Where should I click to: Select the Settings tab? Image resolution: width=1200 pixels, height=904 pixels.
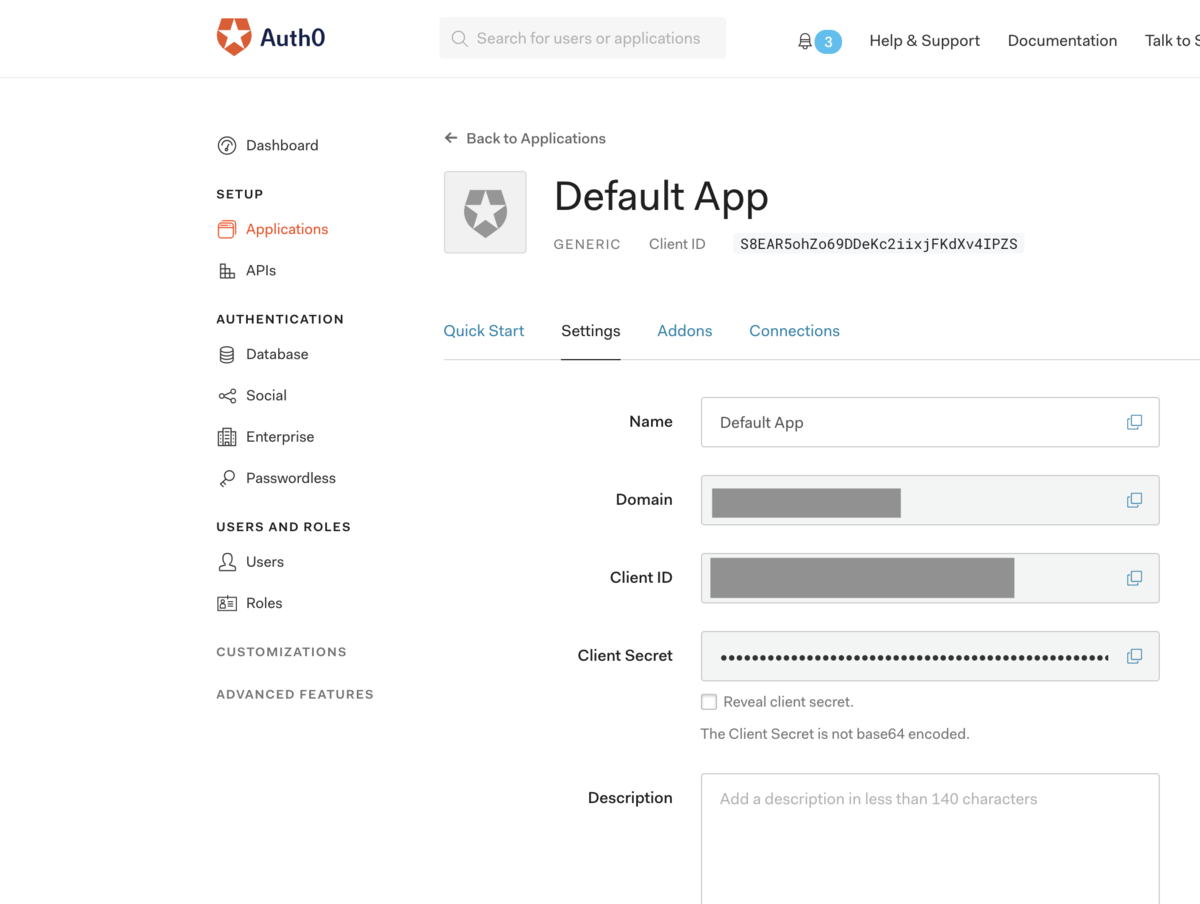591,331
